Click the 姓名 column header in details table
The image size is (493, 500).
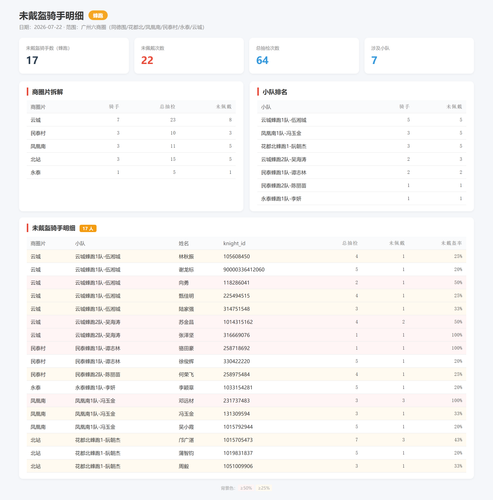tap(184, 243)
